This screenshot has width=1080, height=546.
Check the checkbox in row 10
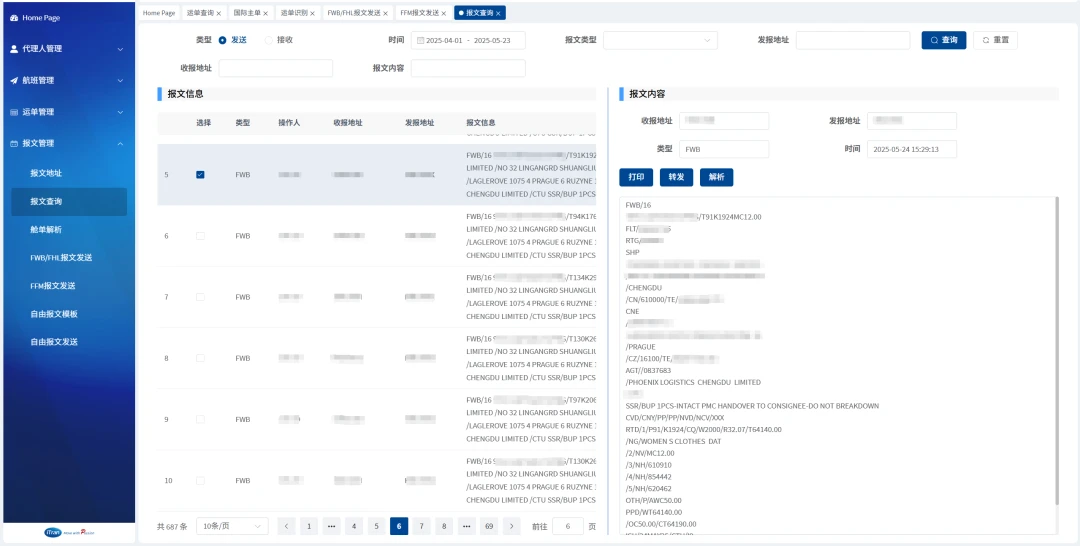200,481
